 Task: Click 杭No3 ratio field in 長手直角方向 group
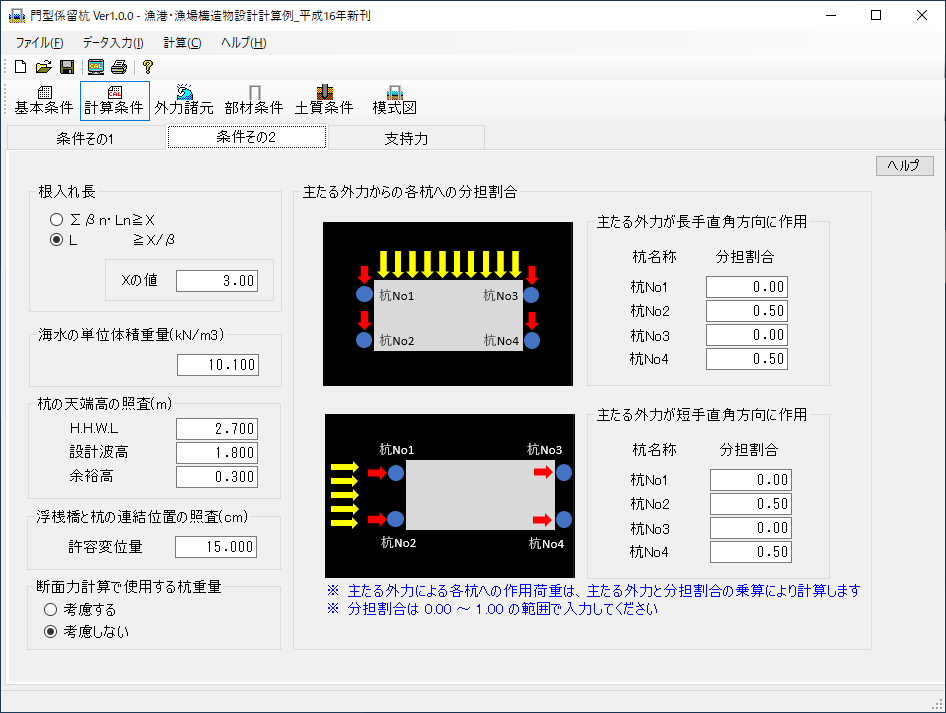(747, 335)
